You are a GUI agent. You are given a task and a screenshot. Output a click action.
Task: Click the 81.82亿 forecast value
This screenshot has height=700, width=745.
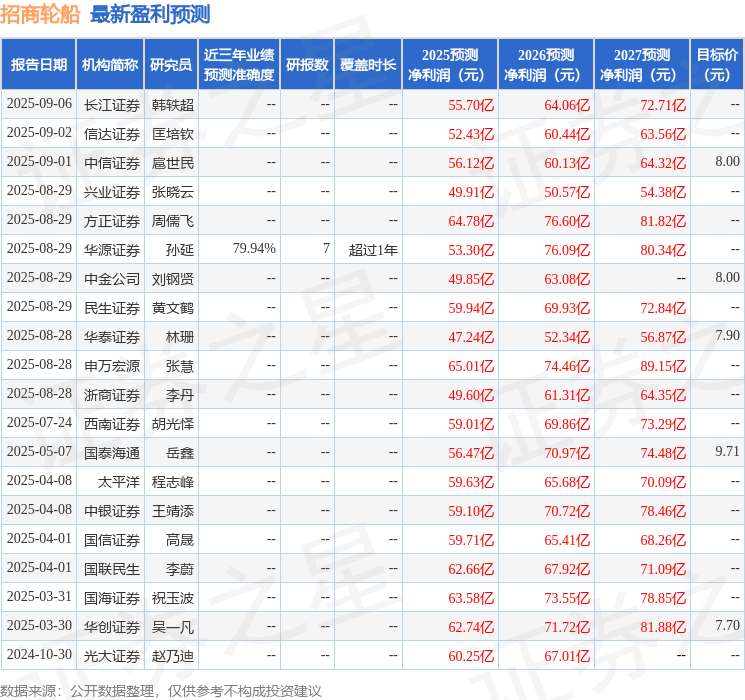coord(663,221)
